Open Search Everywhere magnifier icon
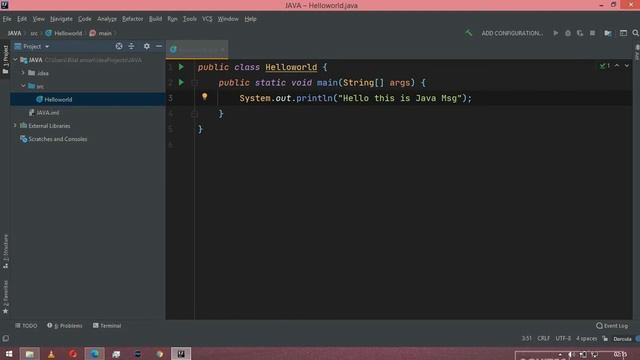Image resolution: width=640 pixels, height=360 pixels. [636, 33]
